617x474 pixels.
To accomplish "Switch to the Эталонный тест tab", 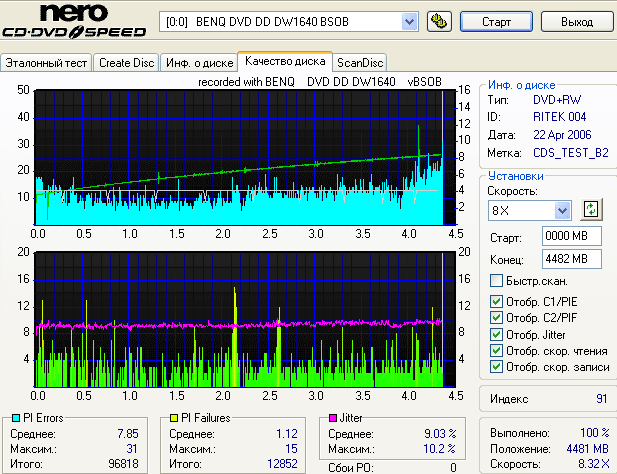I will (x=46, y=63).
